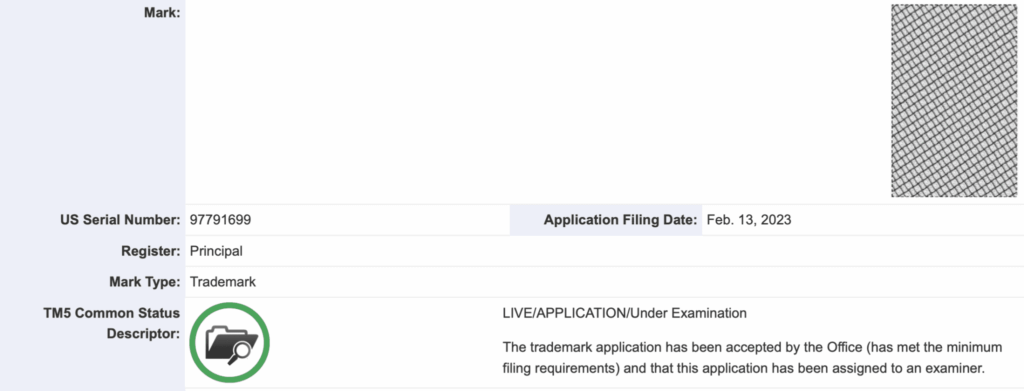Click the Application Filing Date label
Image resolution: width=1024 pixels, height=391 pixels.
(620, 220)
